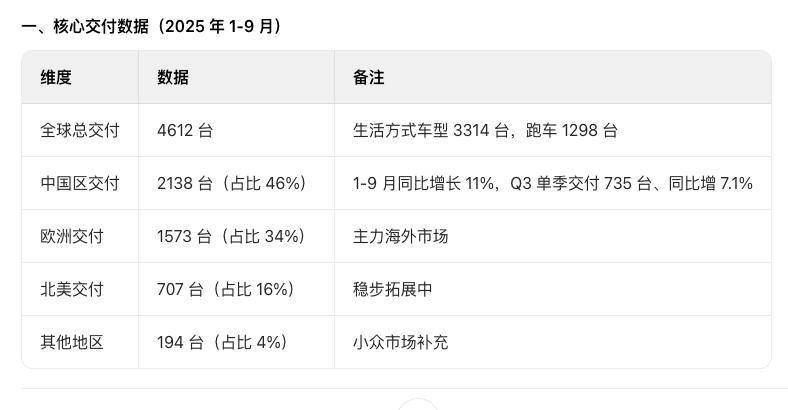The width and height of the screenshot is (788, 410).
Task: Select the 中国区交付 row label
Action: click(x=80, y=183)
